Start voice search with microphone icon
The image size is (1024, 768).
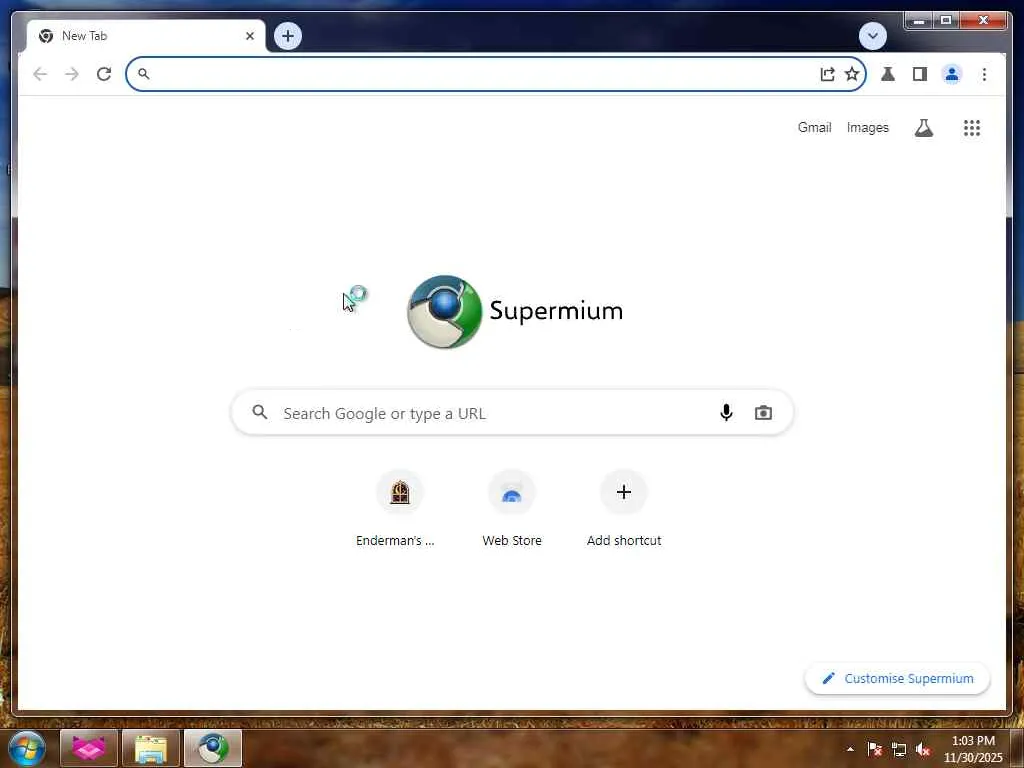(x=726, y=413)
